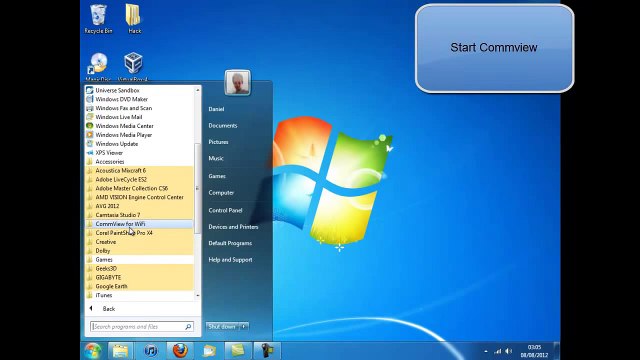Open Help and Support
Screen dimensions: 640x360
[x=231, y=260]
